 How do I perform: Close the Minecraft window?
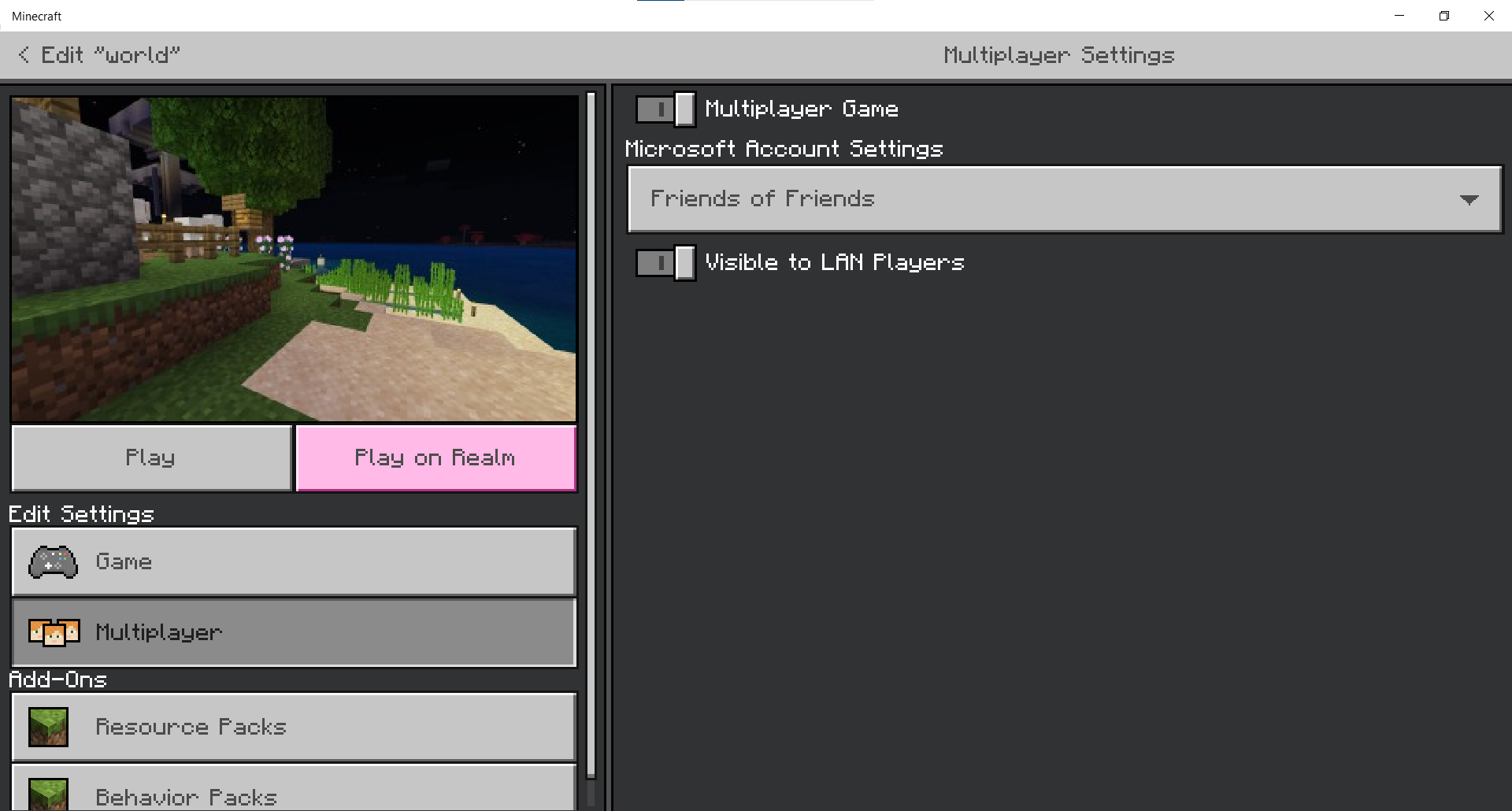click(1489, 16)
